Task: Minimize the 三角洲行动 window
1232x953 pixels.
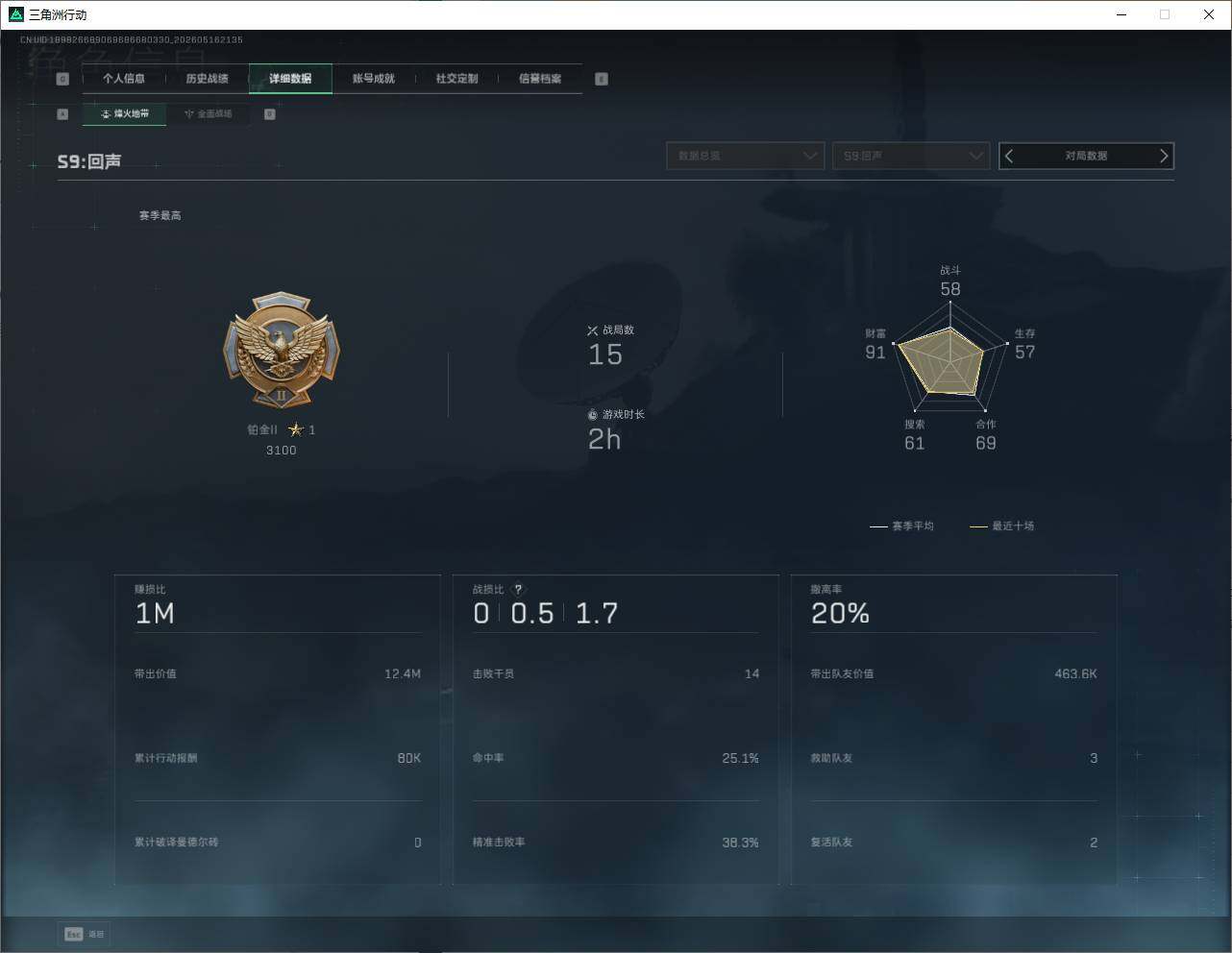Action: (1121, 14)
